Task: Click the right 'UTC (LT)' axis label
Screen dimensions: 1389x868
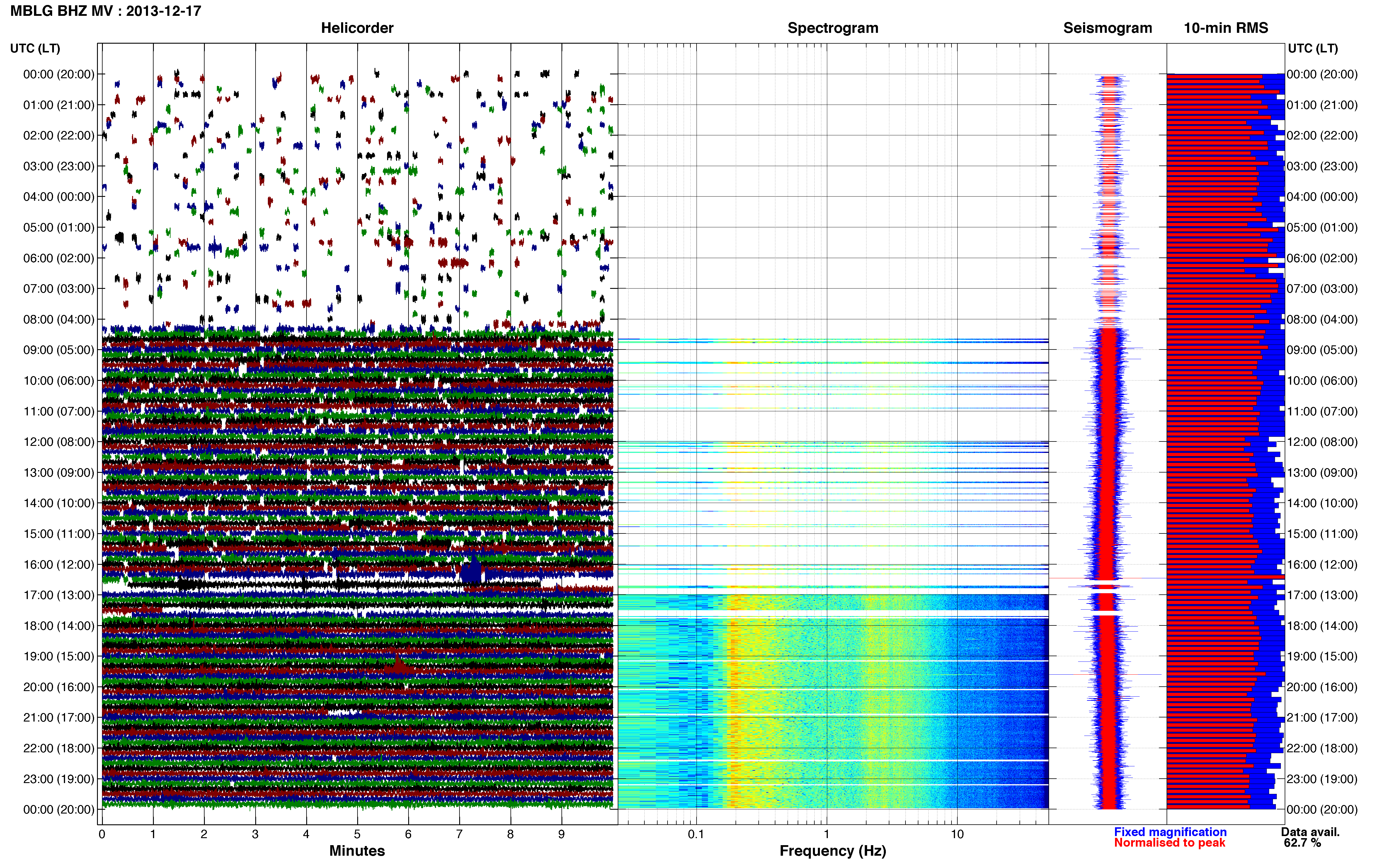Action: pos(1313,48)
